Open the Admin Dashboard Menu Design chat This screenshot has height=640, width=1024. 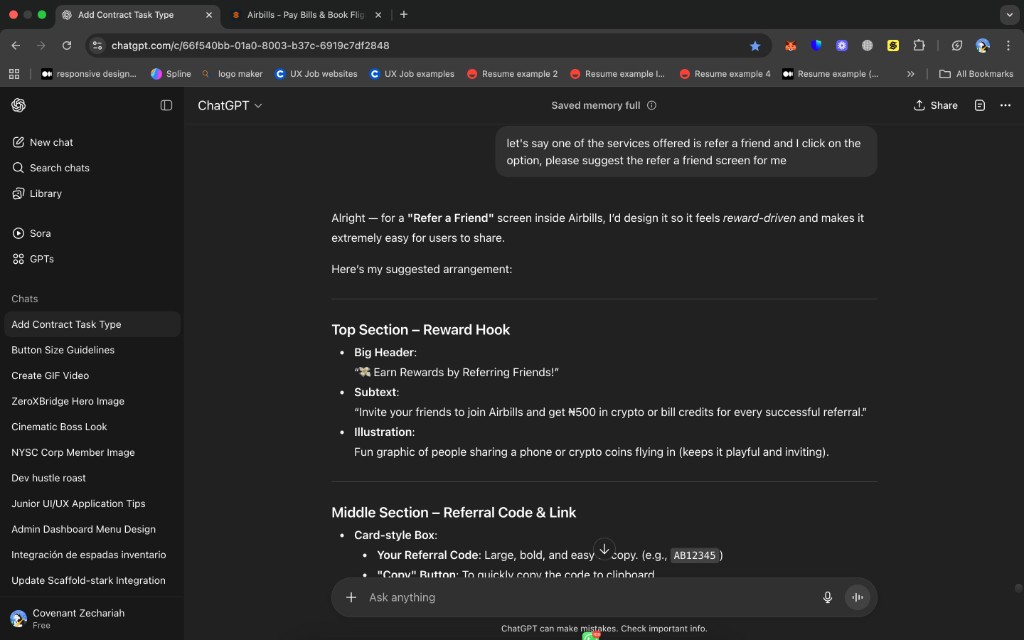click(x=92, y=529)
